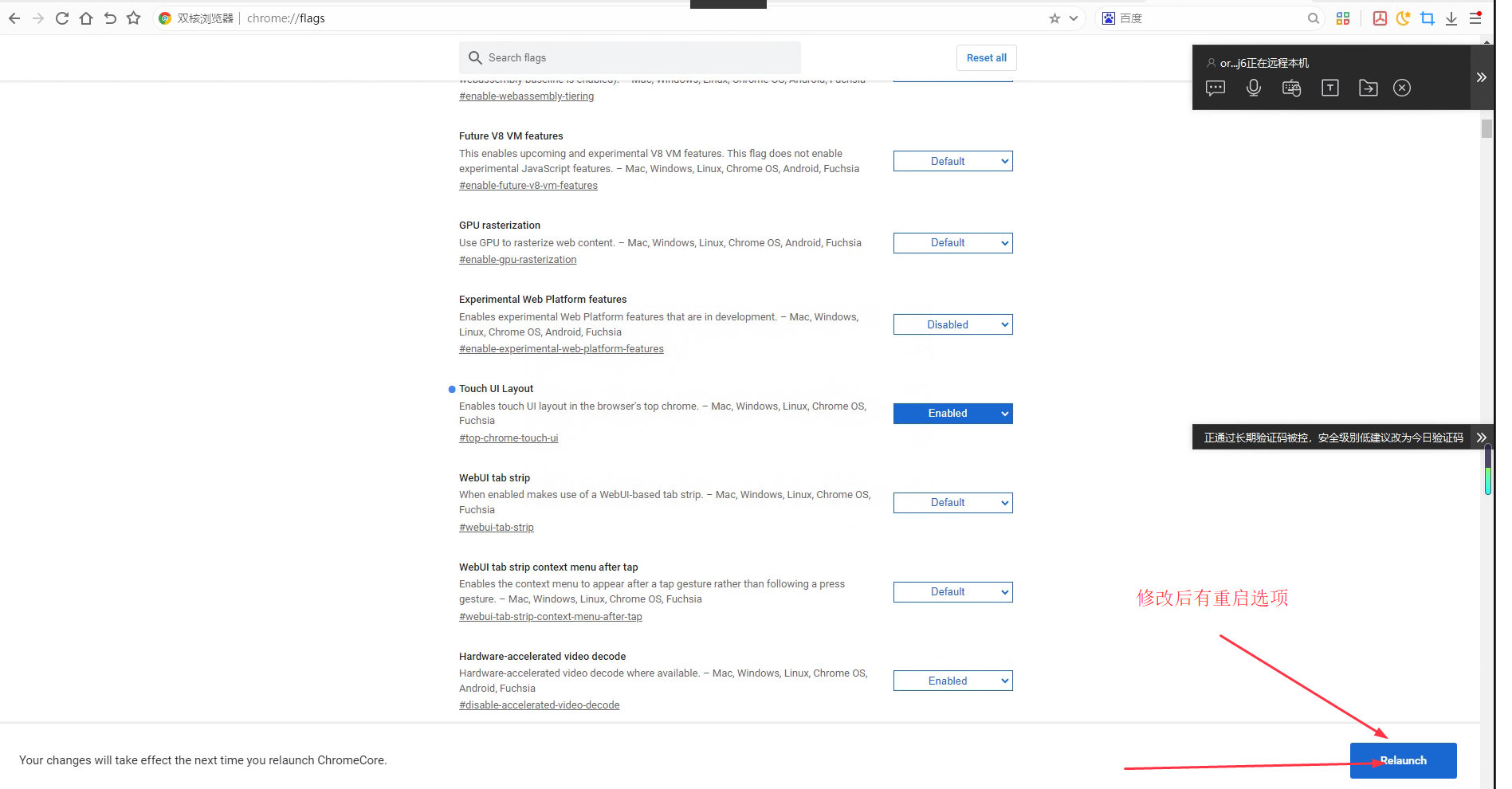Viewport: 1512px width, 789px height.
Task: Open chat in the remote control panel
Action: pos(1215,88)
